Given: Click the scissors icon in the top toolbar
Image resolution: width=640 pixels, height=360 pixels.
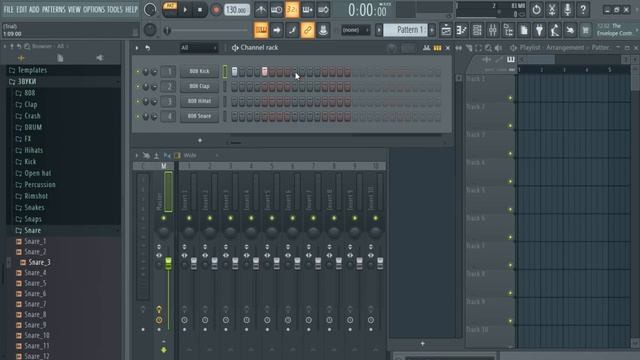Looking at the screenshot, I should (x=552, y=9).
